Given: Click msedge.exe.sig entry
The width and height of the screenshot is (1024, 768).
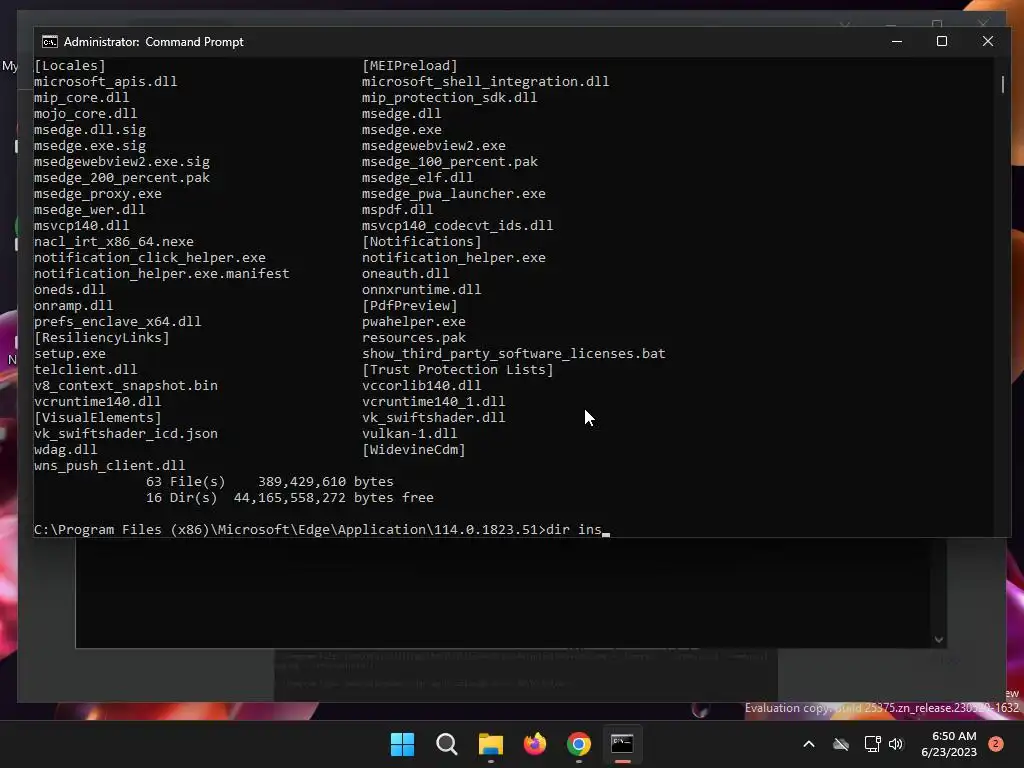Looking at the screenshot, I should 90,146.
